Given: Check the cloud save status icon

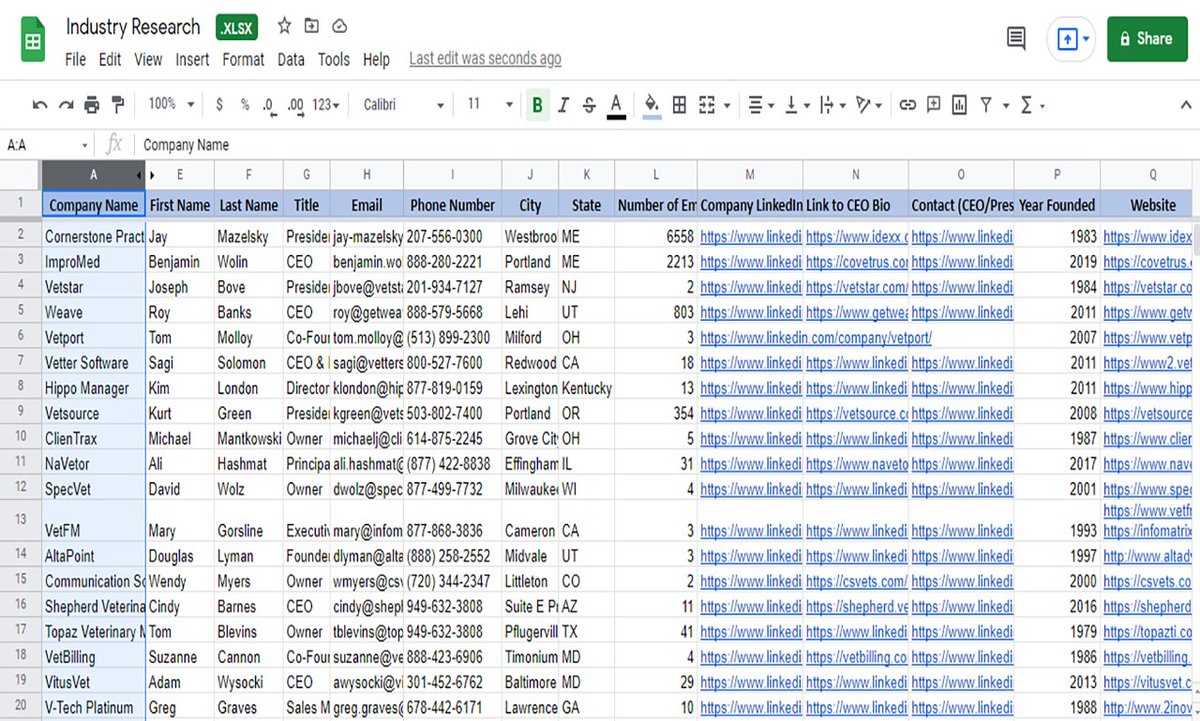Looking at the screenshot, I should pos(340,27).
